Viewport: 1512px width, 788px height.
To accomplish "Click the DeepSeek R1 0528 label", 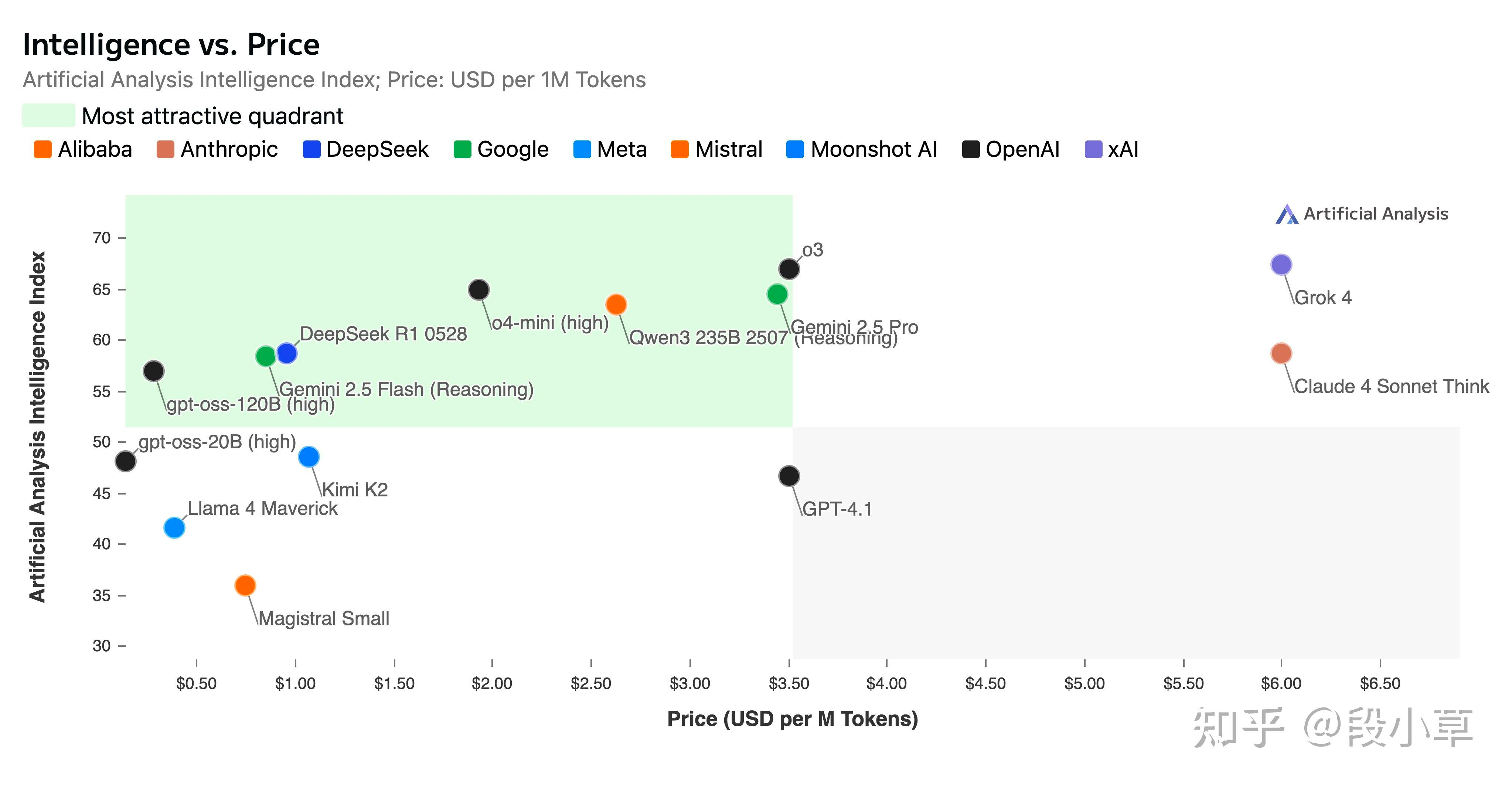I will pos(383,334).
